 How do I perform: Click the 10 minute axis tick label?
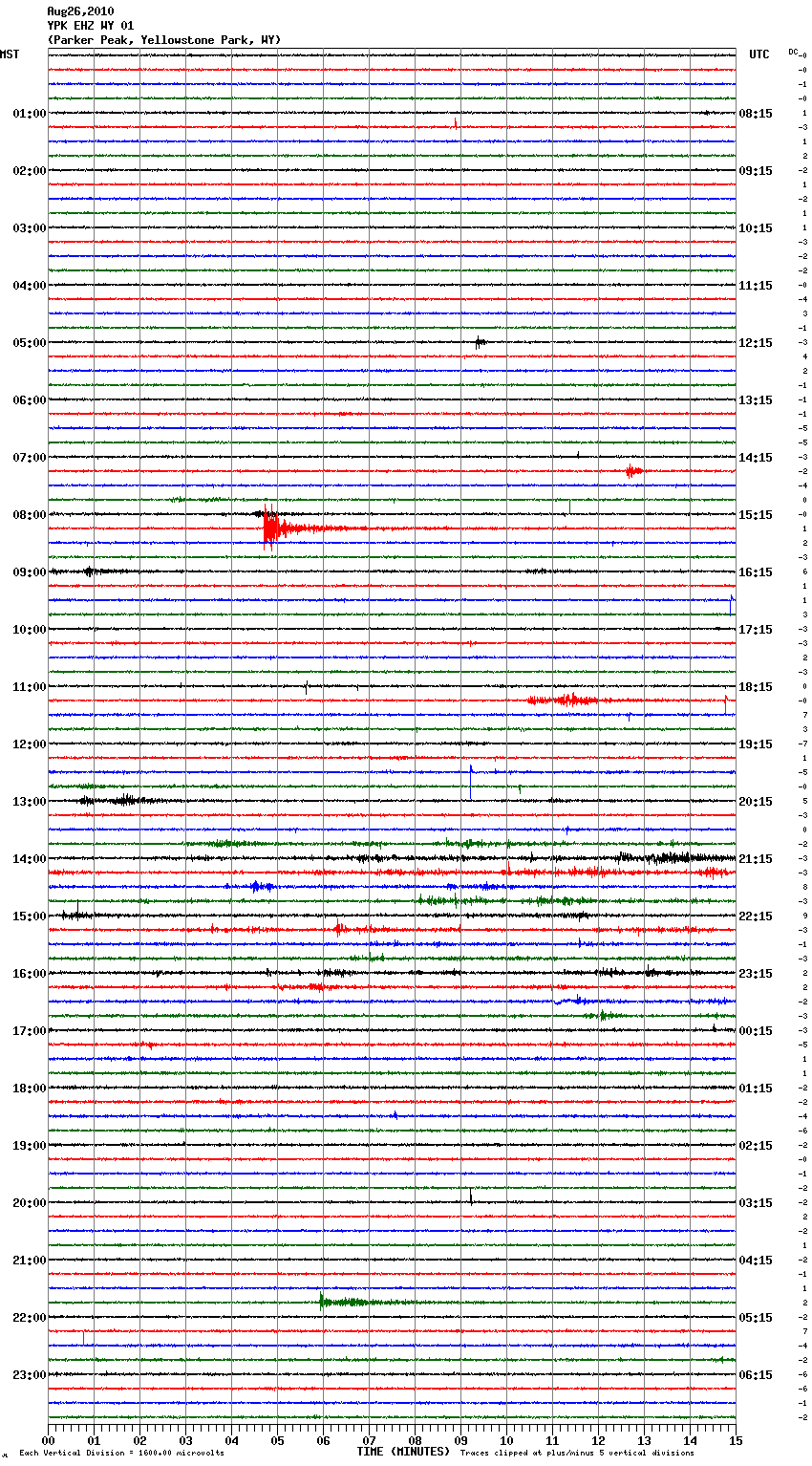506,1440
